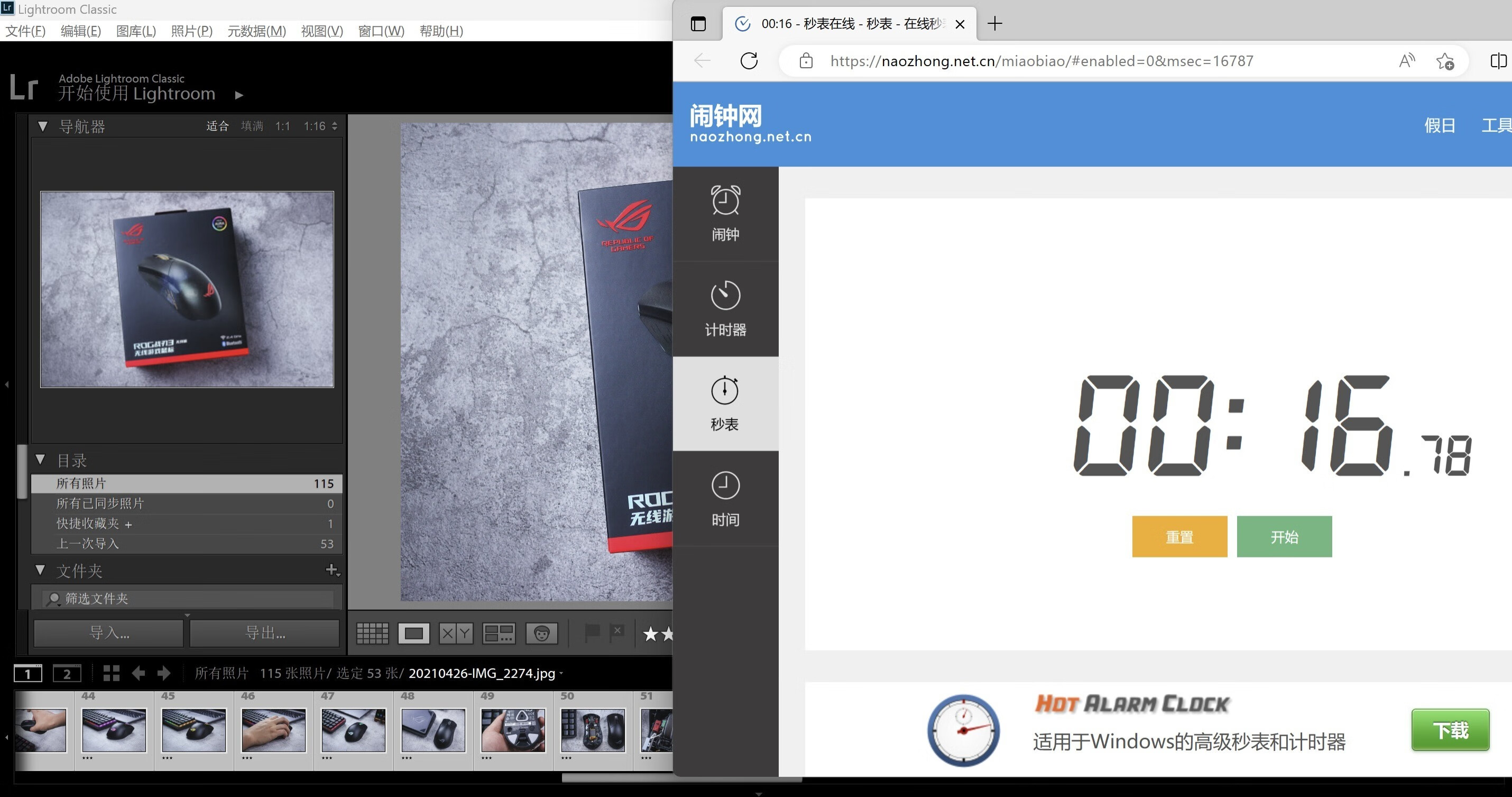
Task: Open people face view icon
Action: 541,634
